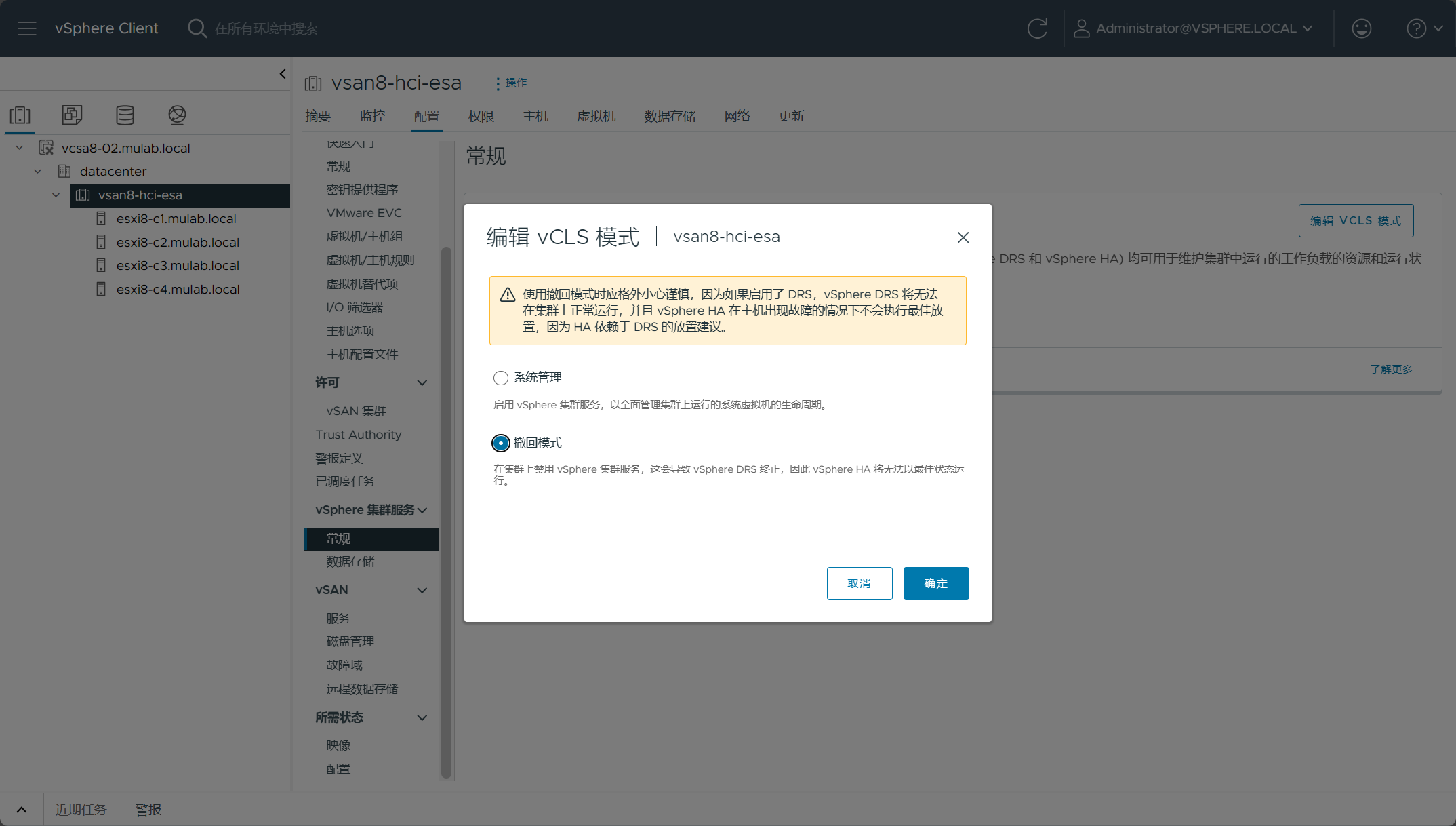Open vSAN 集群 license page
The width and height of the screenshot is (1456, 826).
(x=356, y=411)
